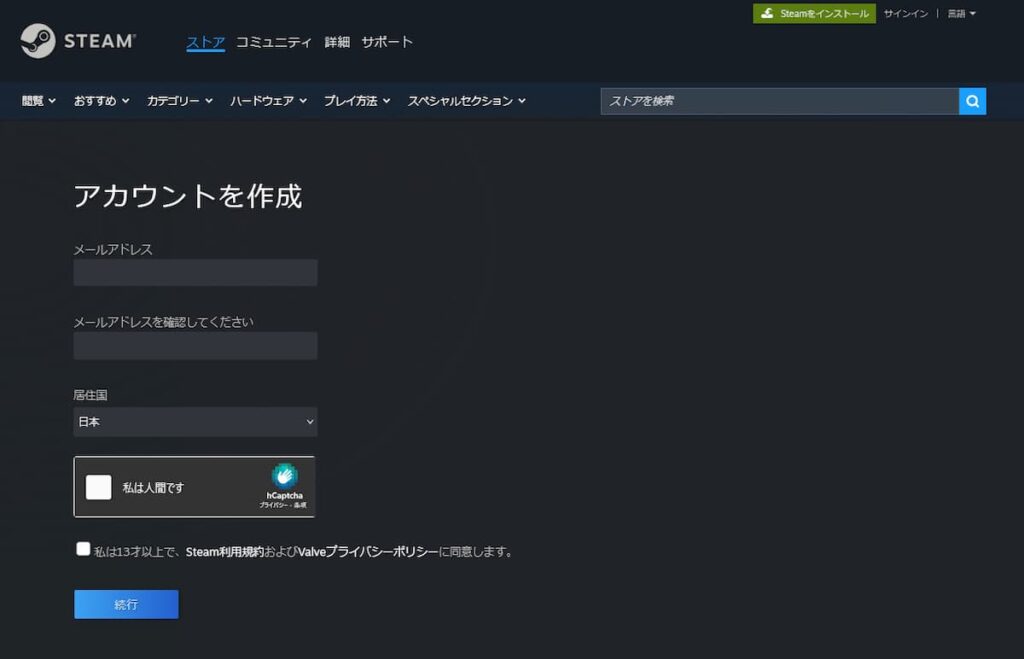Click the hCaptcha privacy and terms link
Viewport: 1024px width, 659px height.
pos(283,505)
